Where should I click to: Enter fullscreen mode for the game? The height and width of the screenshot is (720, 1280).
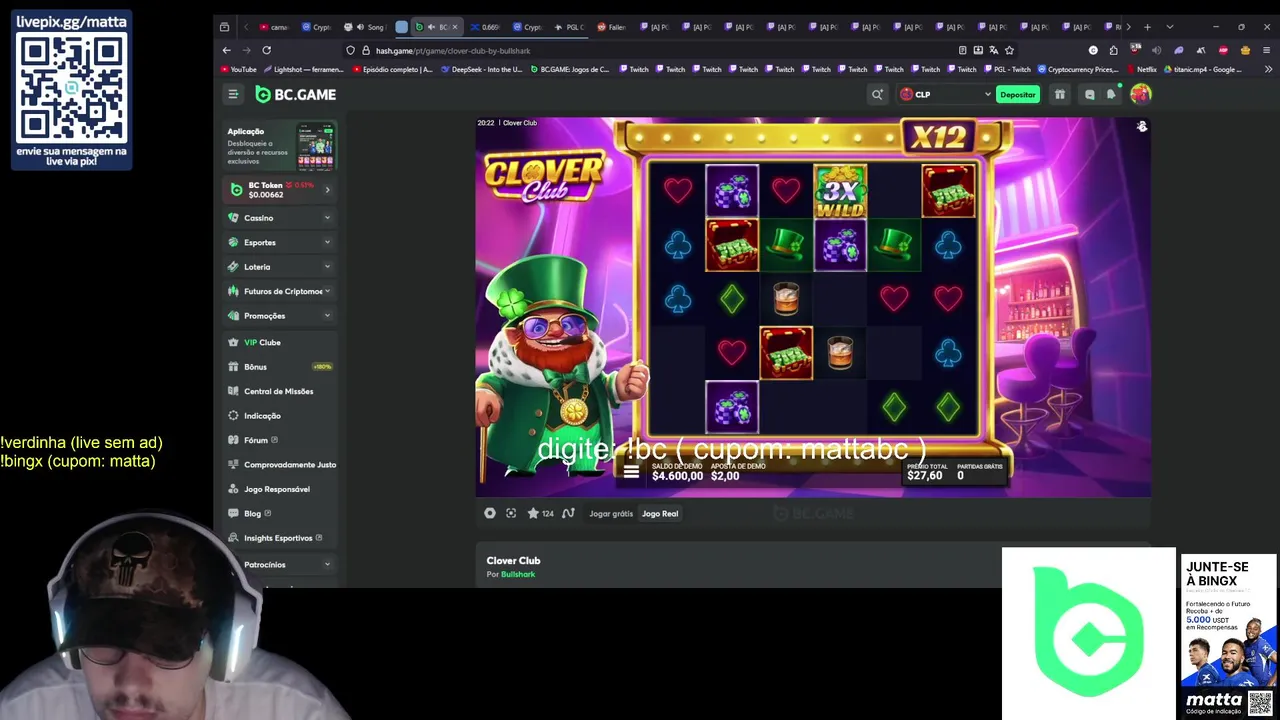pos(511,513)
